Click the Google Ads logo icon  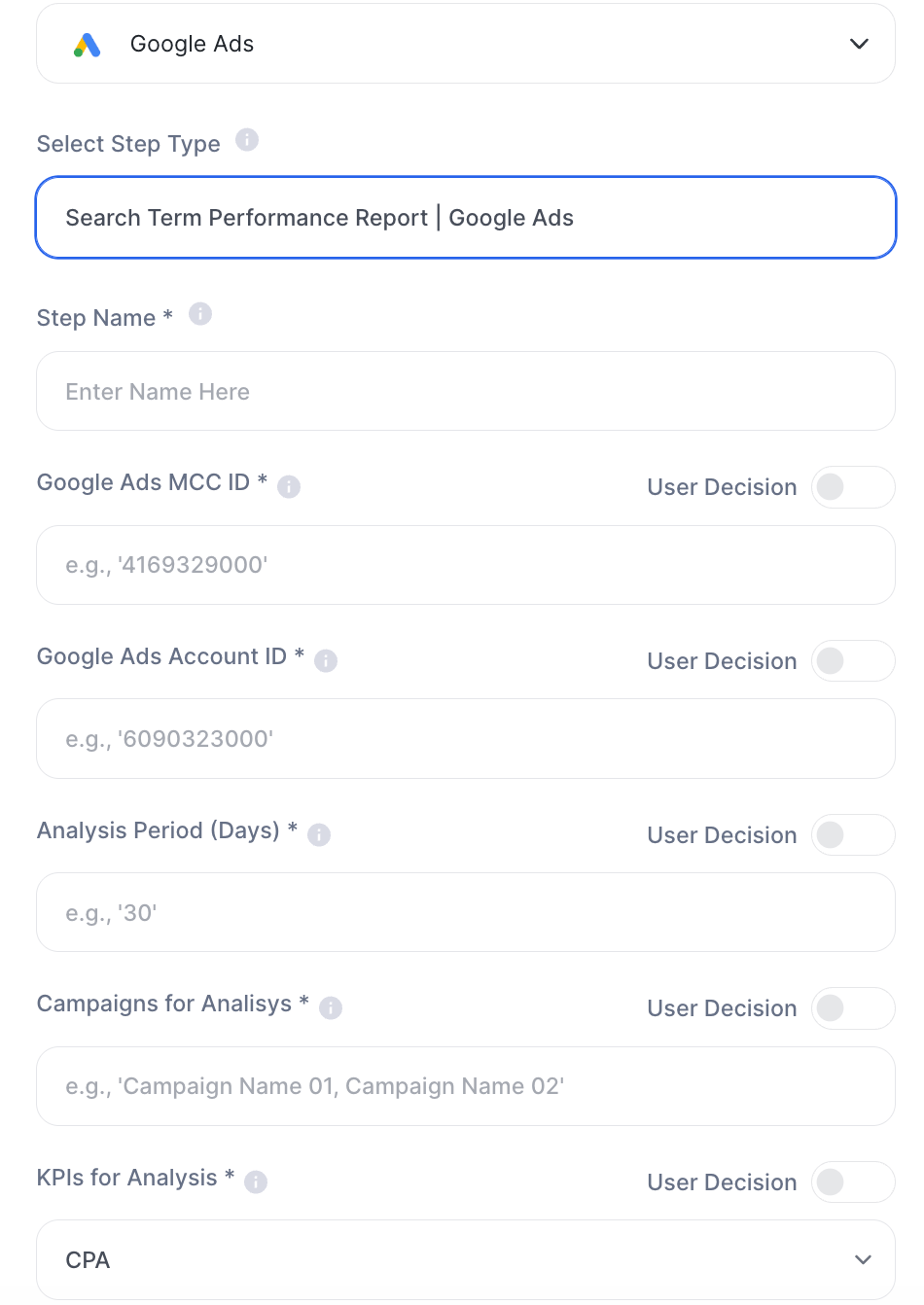88,45
